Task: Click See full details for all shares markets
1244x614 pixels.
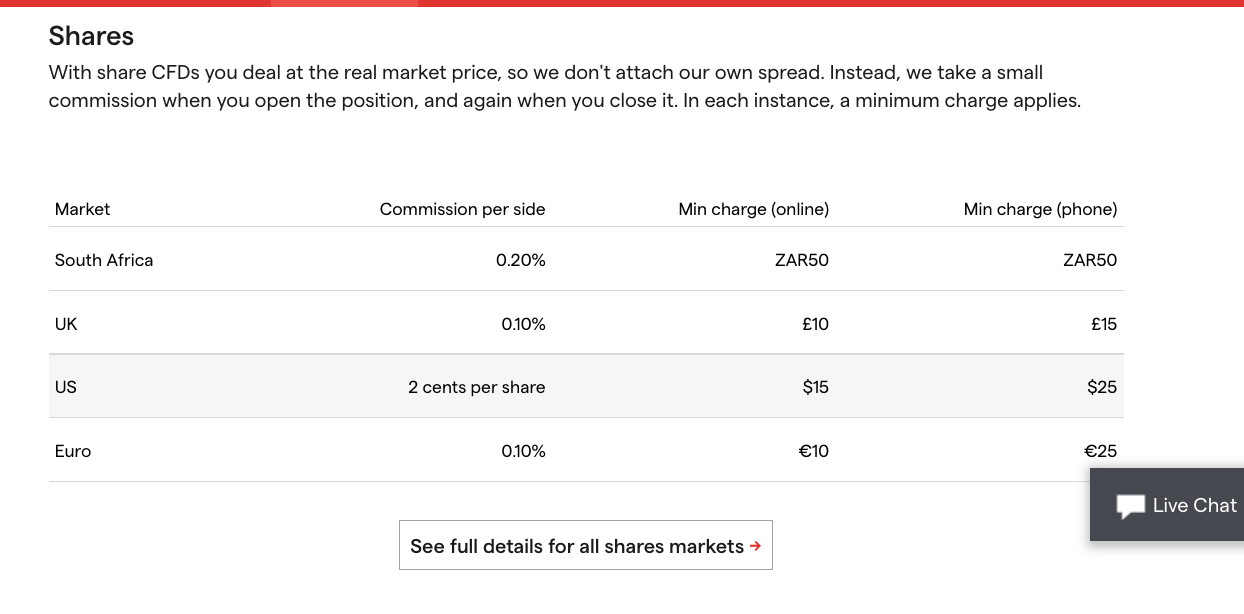Action: (585, 546)
